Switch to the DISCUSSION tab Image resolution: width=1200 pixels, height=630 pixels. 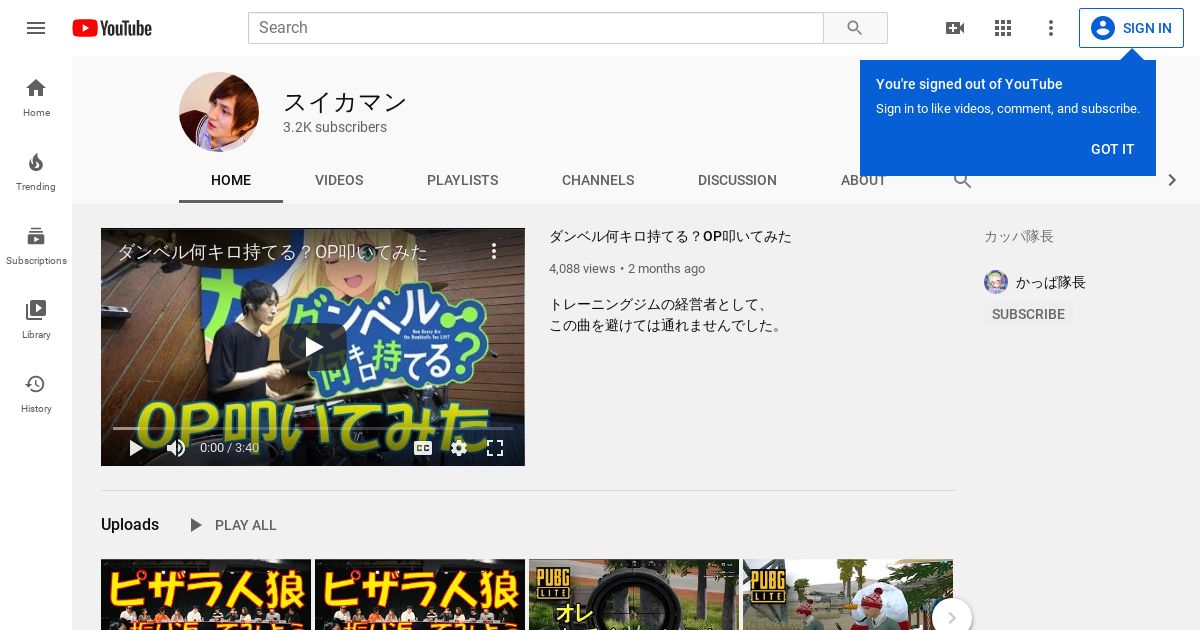coord(737,180)
